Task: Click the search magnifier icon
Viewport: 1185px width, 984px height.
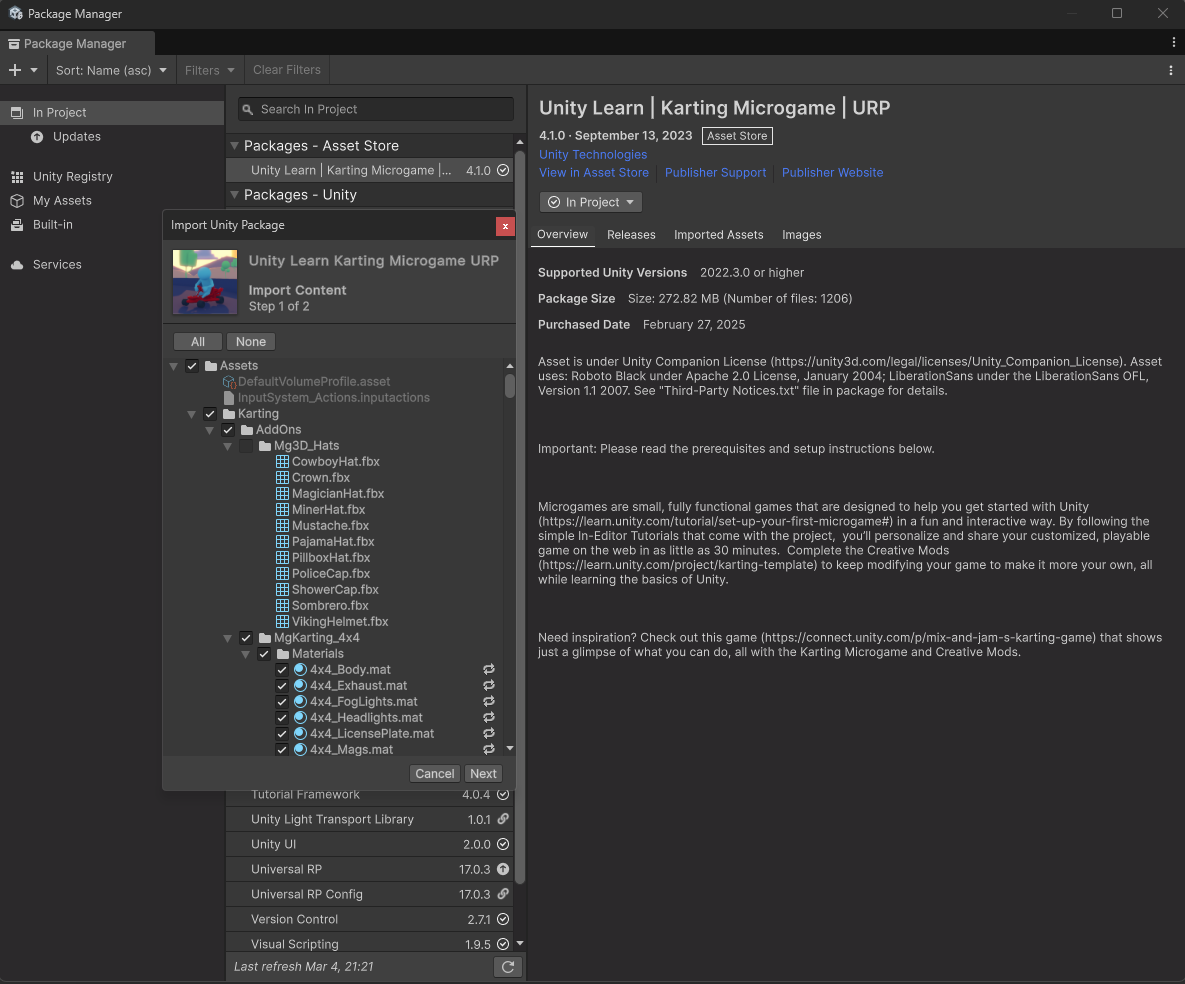Action: pyautogui.click(x=248, y=110)
